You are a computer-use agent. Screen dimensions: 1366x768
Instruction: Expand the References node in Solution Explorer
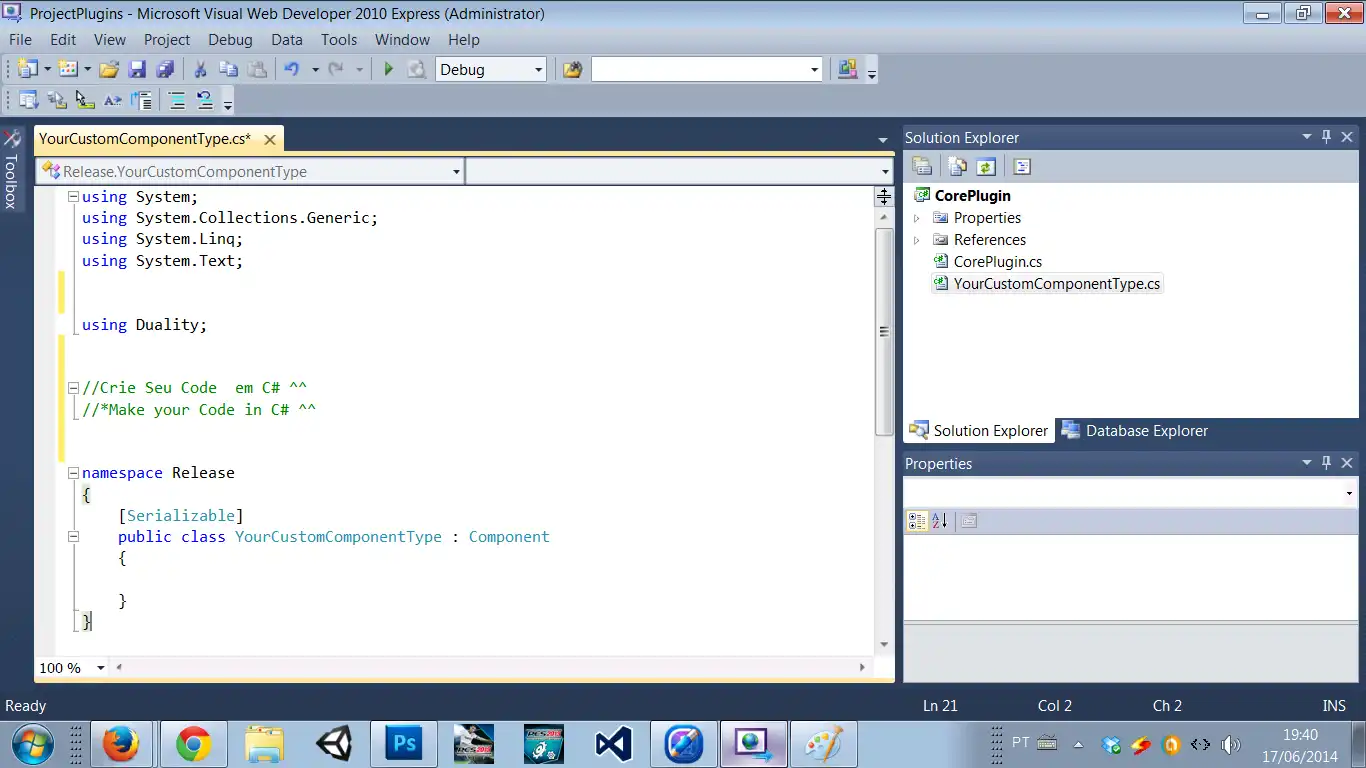pyautogui.click(x=916, y=240)
